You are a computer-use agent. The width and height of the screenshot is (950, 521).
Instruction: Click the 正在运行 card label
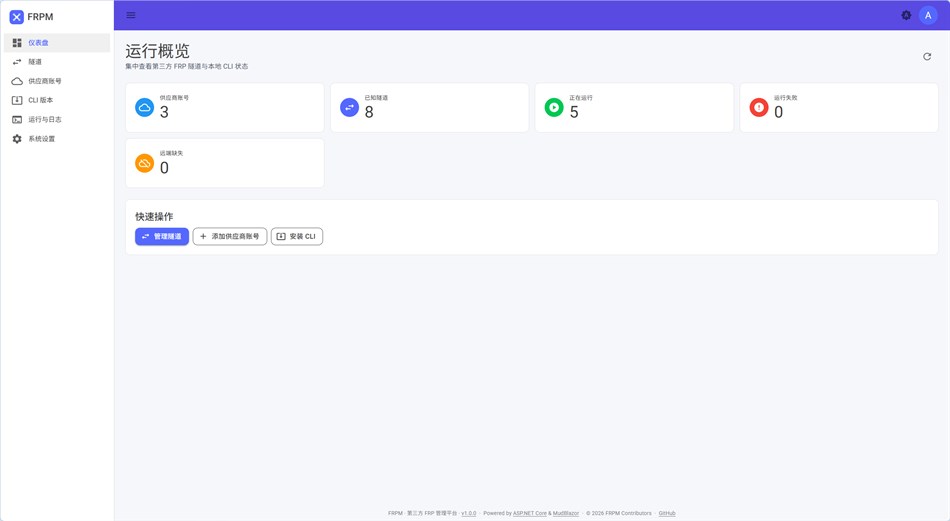click(x=581, y=98)
